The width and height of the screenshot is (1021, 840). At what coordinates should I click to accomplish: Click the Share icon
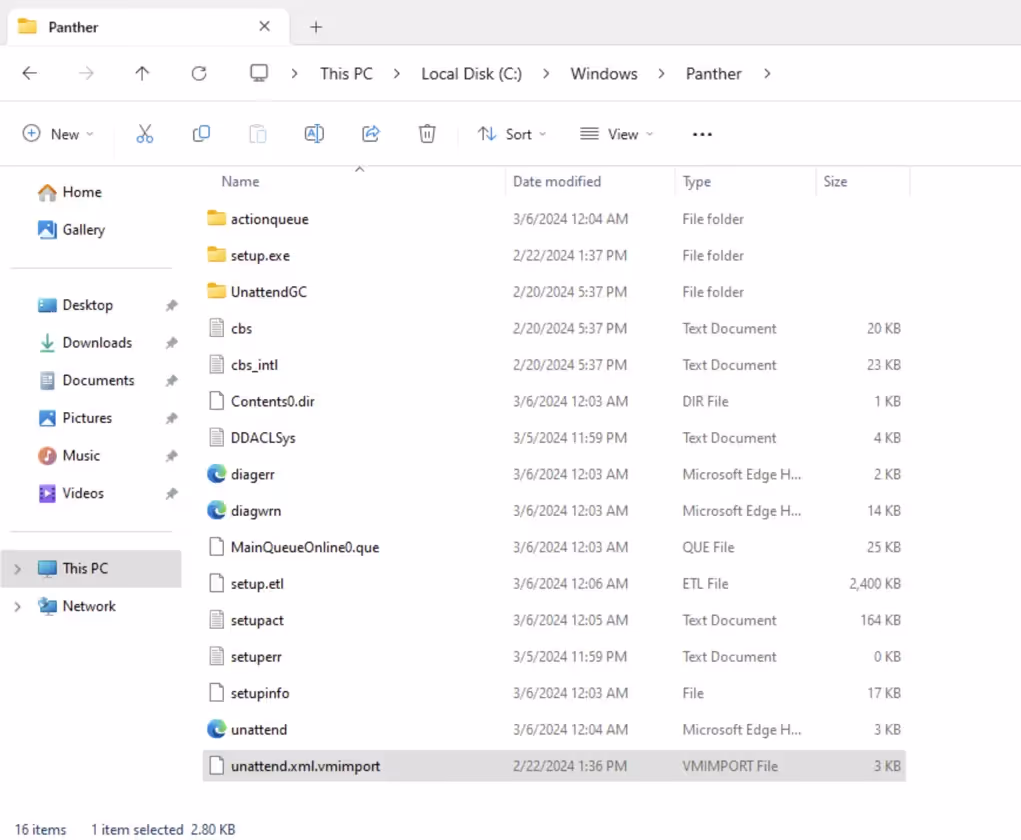pos(371,134)
